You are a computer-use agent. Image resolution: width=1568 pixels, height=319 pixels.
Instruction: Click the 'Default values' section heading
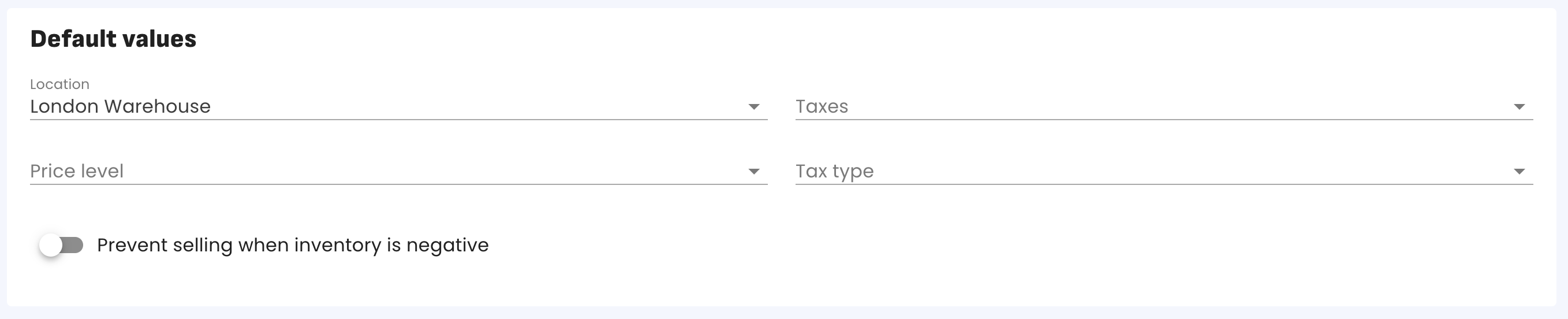pos(113,39)
